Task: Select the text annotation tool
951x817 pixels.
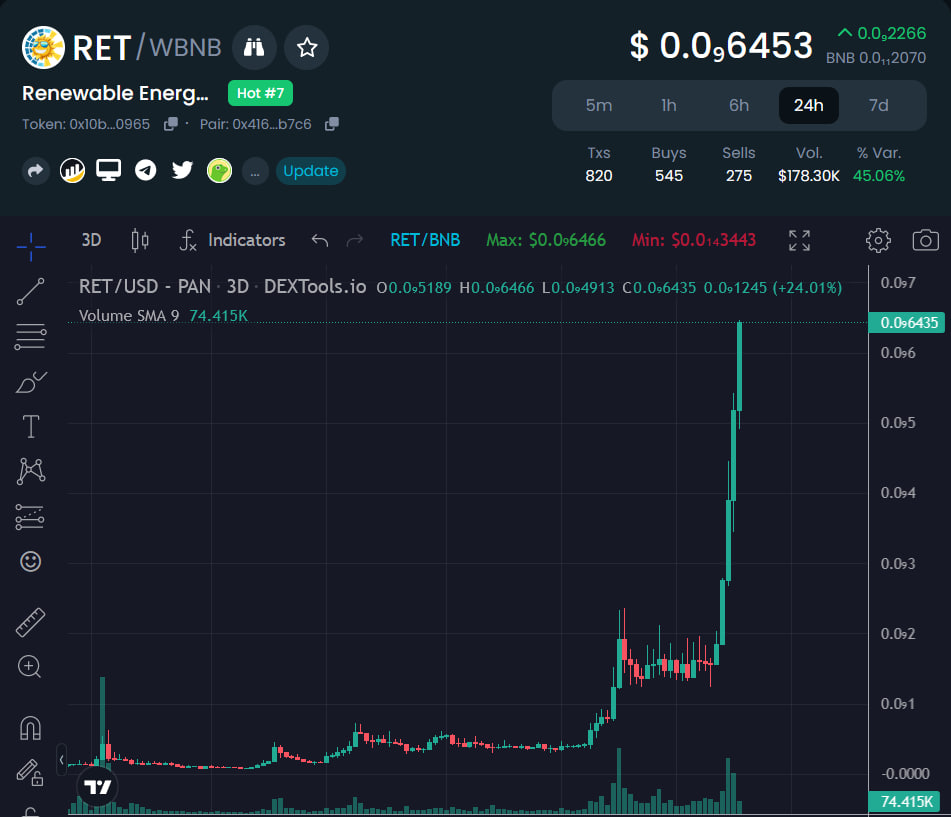Action: coord(30,426)
